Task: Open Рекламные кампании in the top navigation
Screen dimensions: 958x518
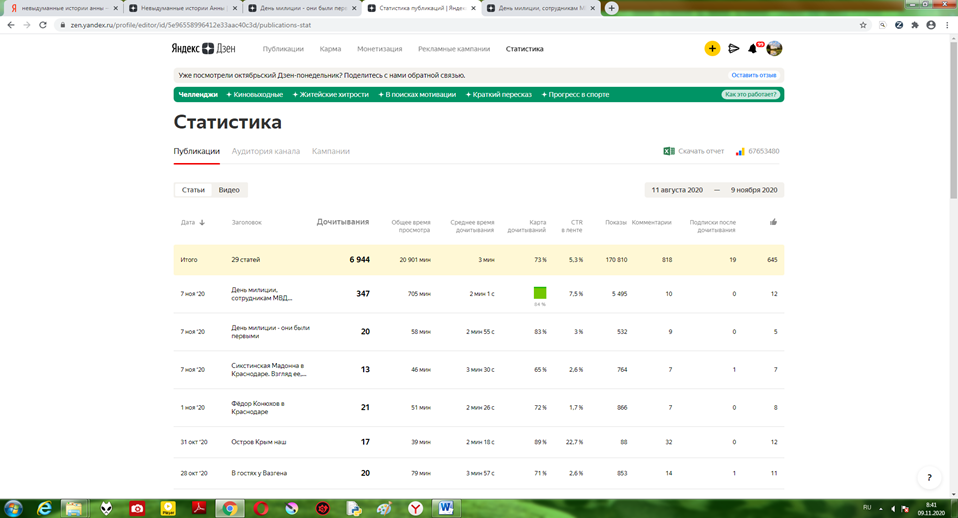Action: (454, 49)
